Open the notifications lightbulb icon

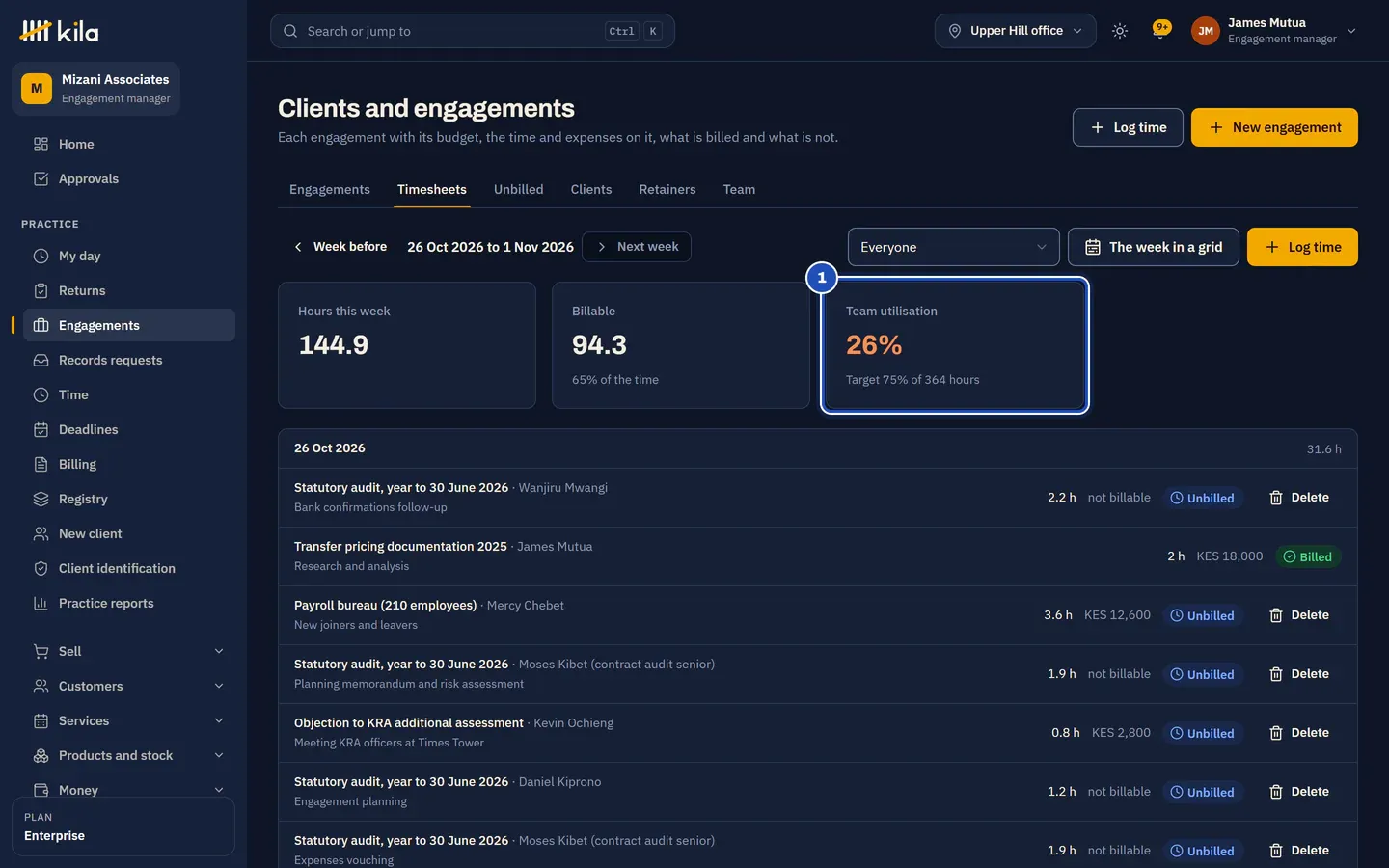[x=1161, y=31]
